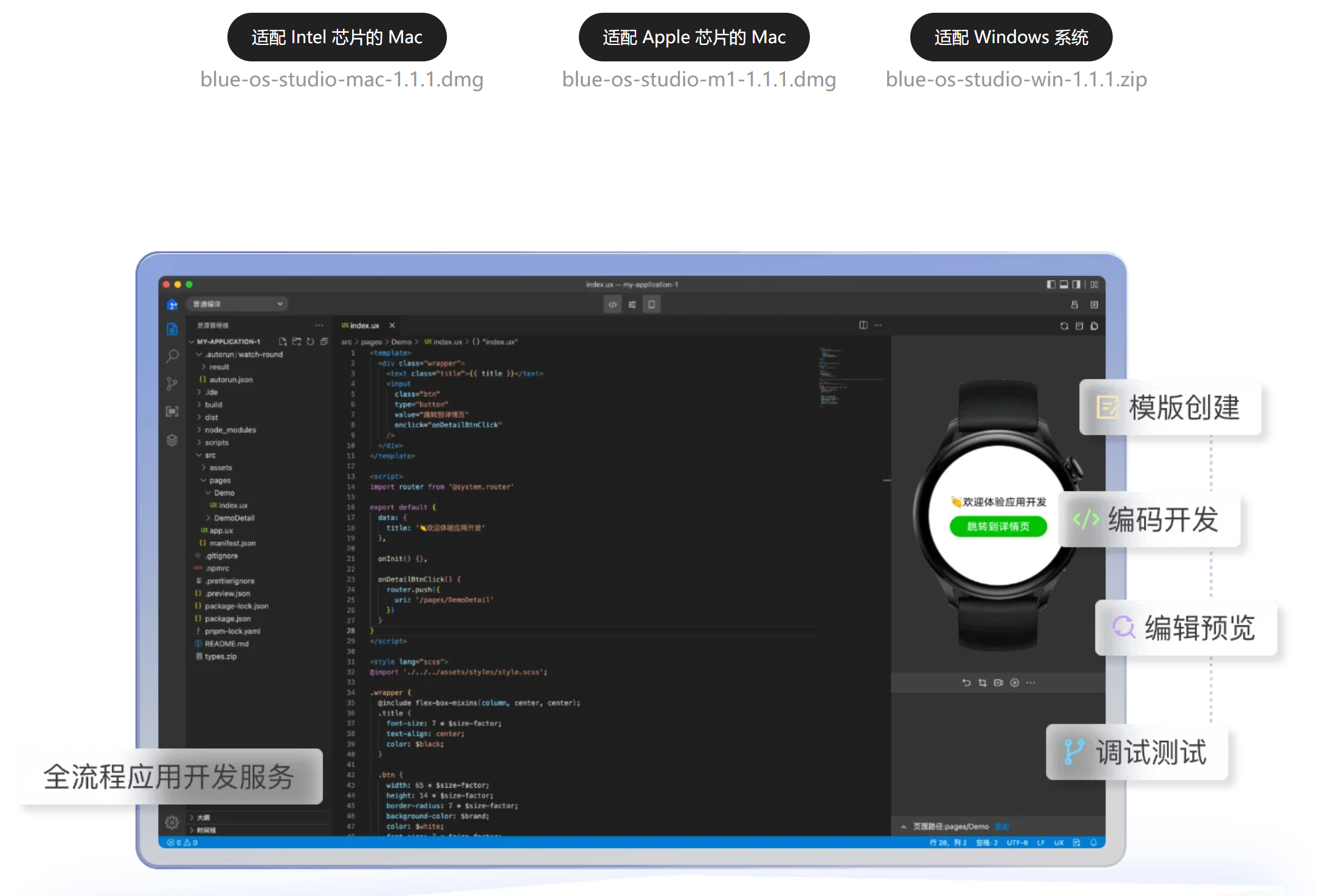Click 适配 Windows 系统 download button
The image size is (1331, 896).
point(1011,37)
